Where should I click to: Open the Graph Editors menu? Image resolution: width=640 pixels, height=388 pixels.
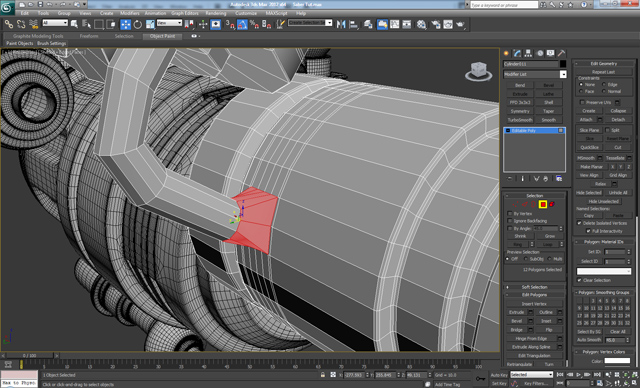(x=184, y=13)
